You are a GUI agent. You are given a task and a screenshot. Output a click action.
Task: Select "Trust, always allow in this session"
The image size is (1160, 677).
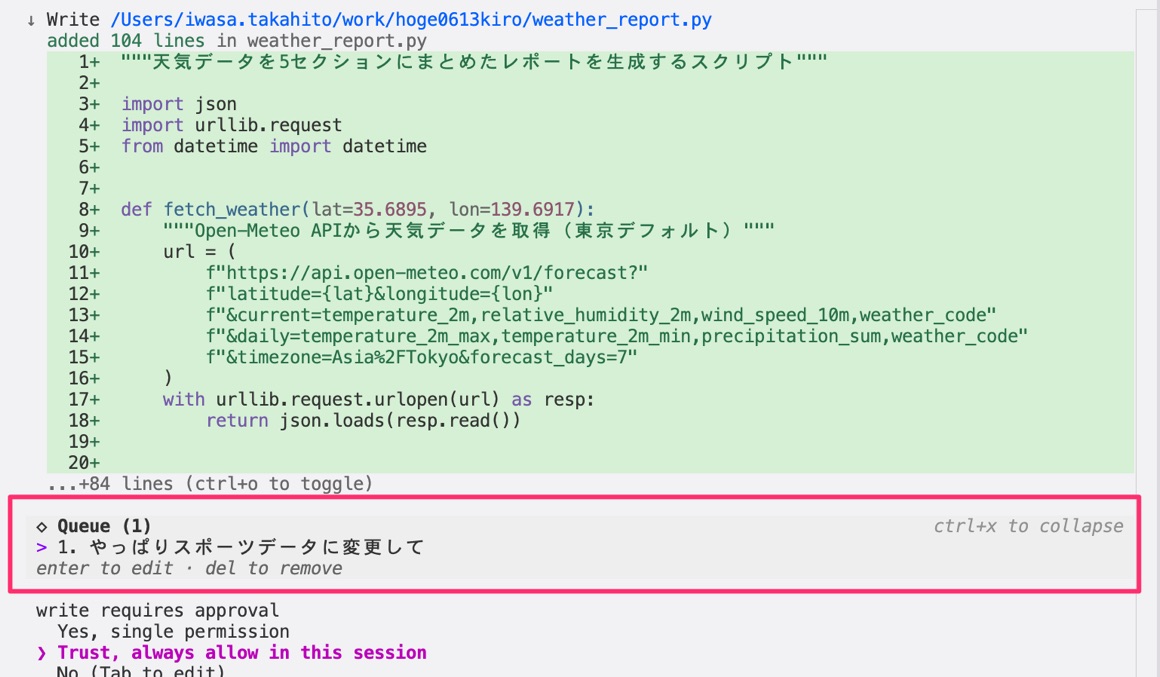tap(242, 653)
